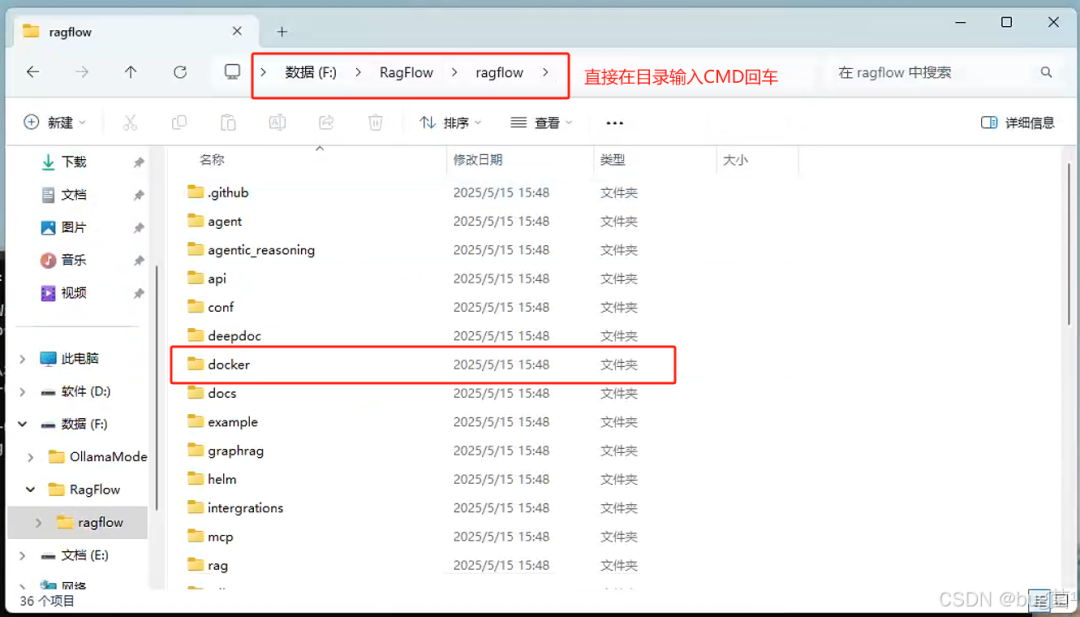Click the Cut scissors icon
Image resolution: width=1080 pixels, height=617 pixels.
pos(129,123)
